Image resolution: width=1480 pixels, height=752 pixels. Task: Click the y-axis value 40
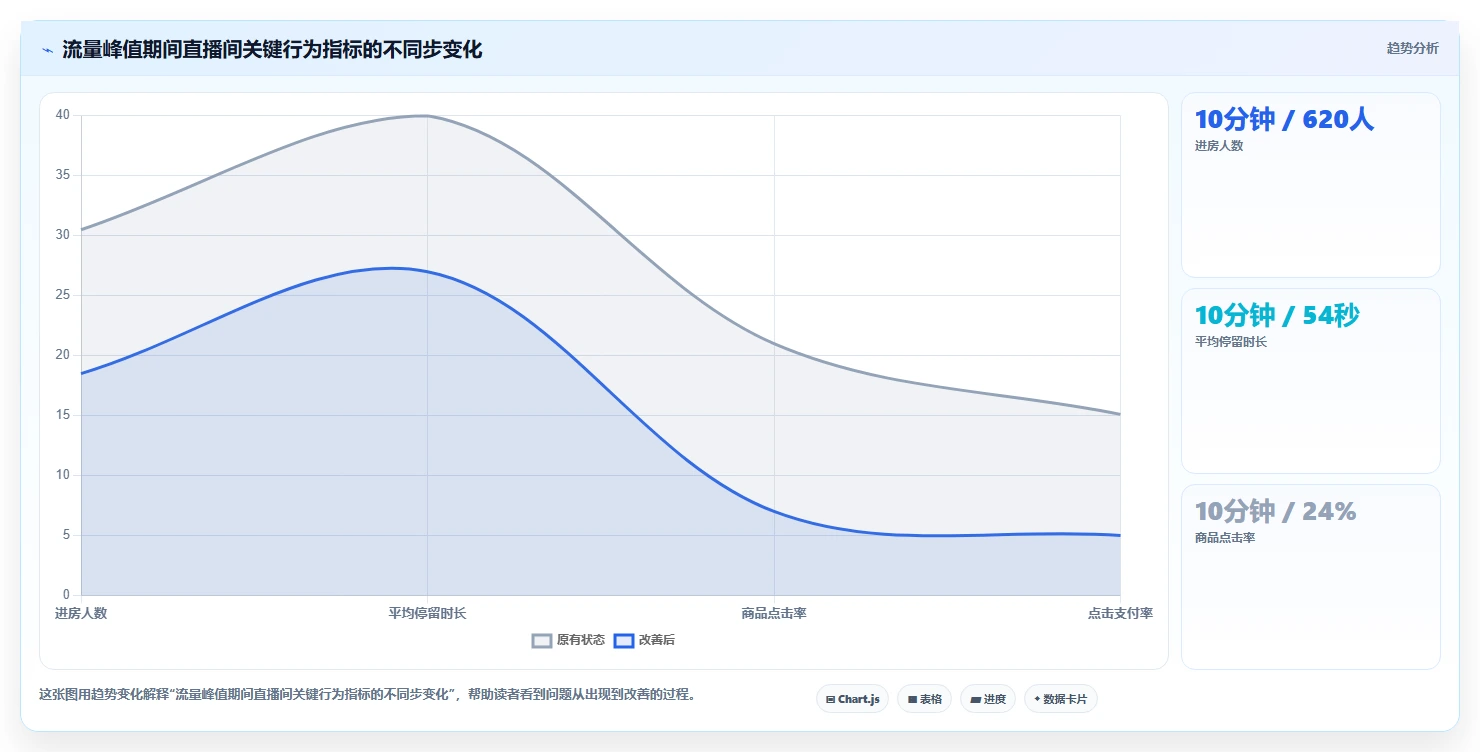[x=63, y=115]
